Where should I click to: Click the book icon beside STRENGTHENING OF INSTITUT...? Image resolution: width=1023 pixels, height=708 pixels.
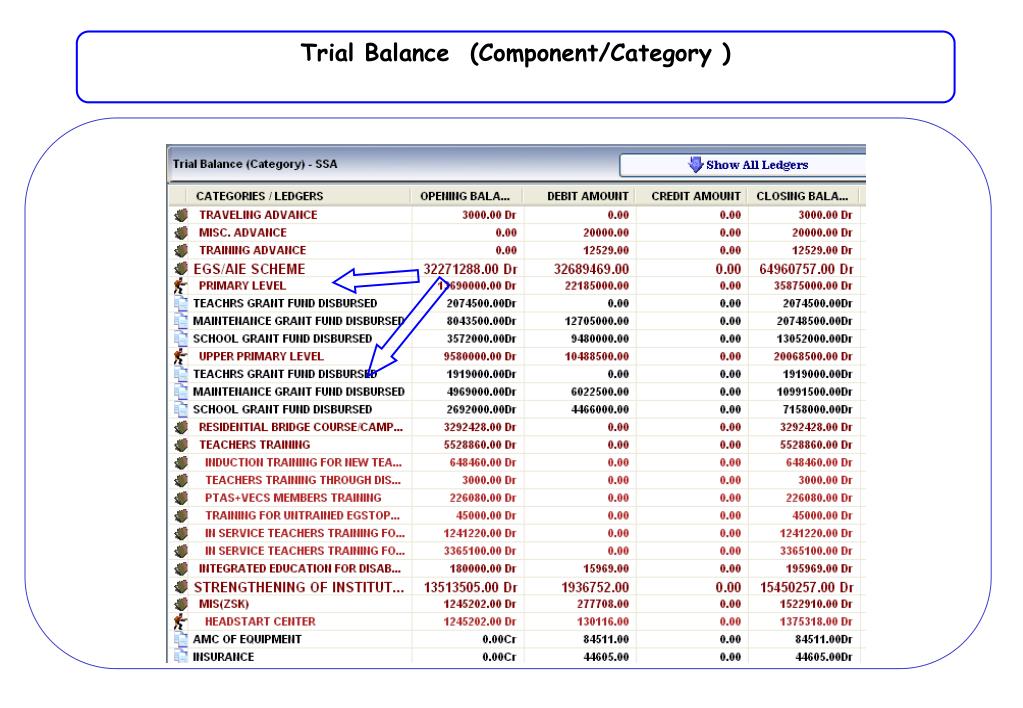coord(181,587)
